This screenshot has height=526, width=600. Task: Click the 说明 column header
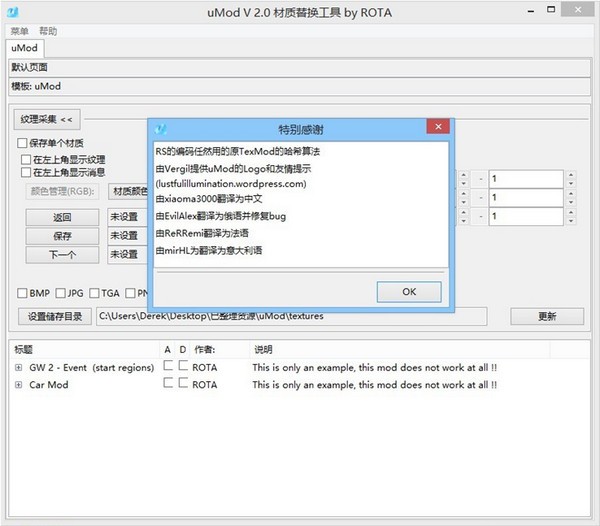click(x=400, y=350)
